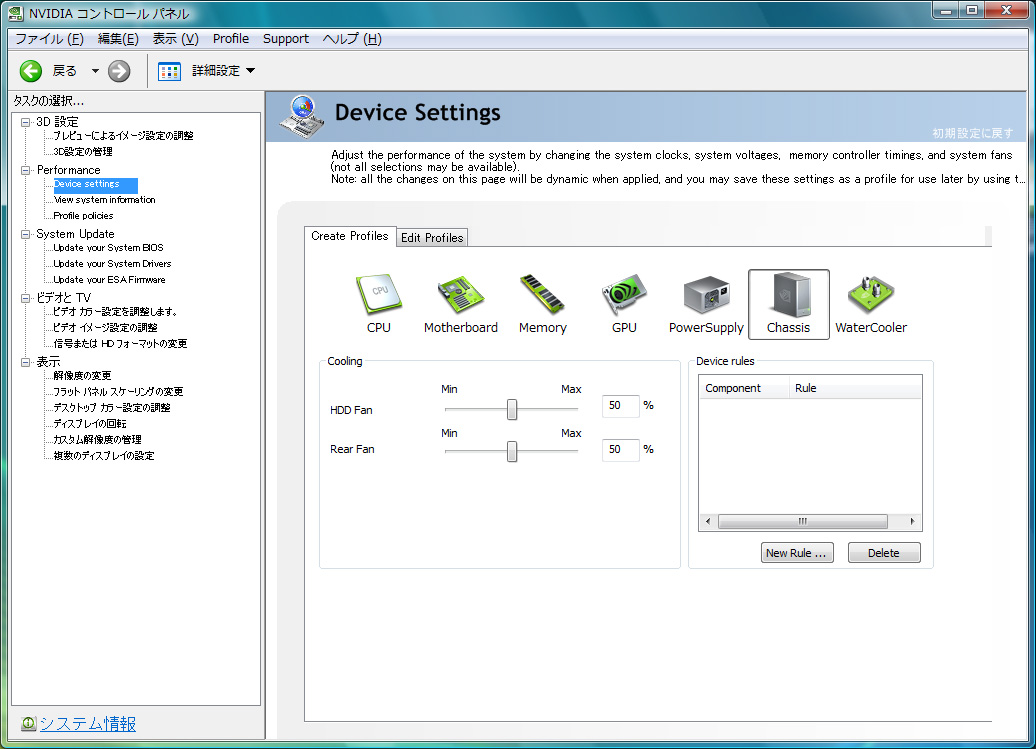Open the システム情報 link
Screen dimensions: 1036x749
(x=87, y=724)
